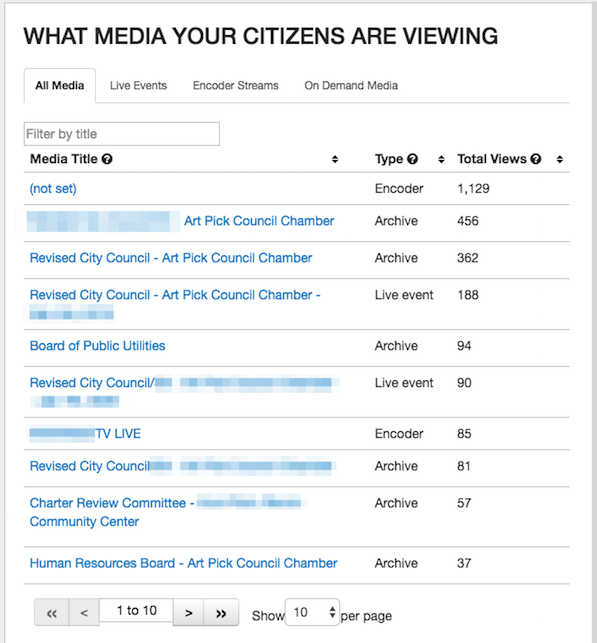The image size is (597, 643).
Task: Go to the previous page of results
Action: [x=84, y=613]
